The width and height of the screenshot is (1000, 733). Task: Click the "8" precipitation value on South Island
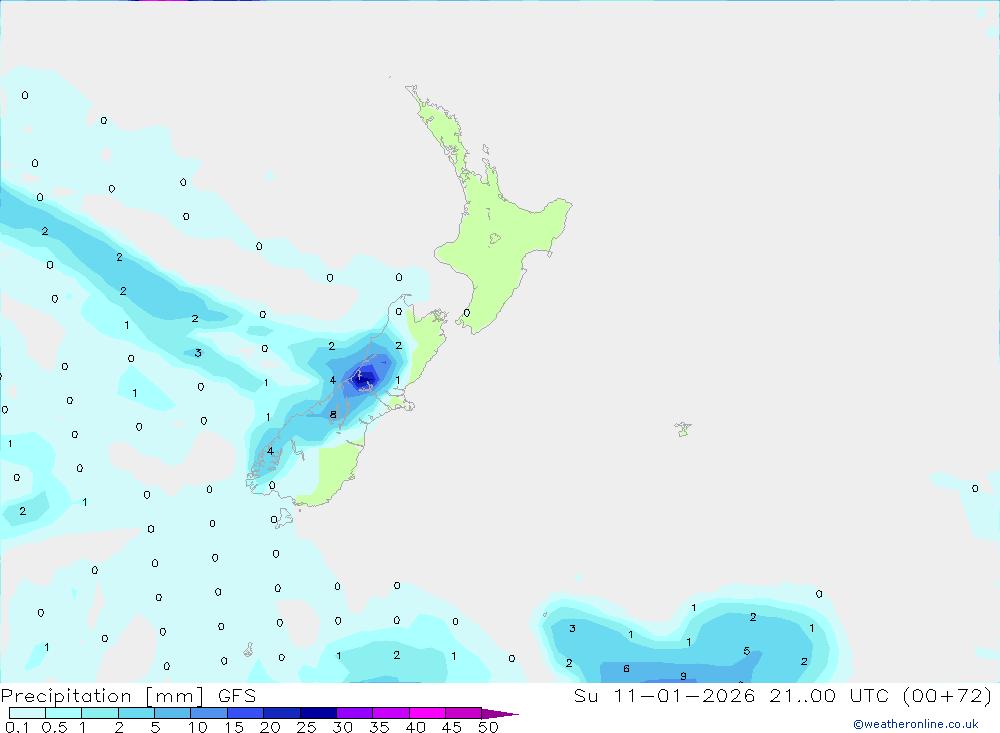333,415
